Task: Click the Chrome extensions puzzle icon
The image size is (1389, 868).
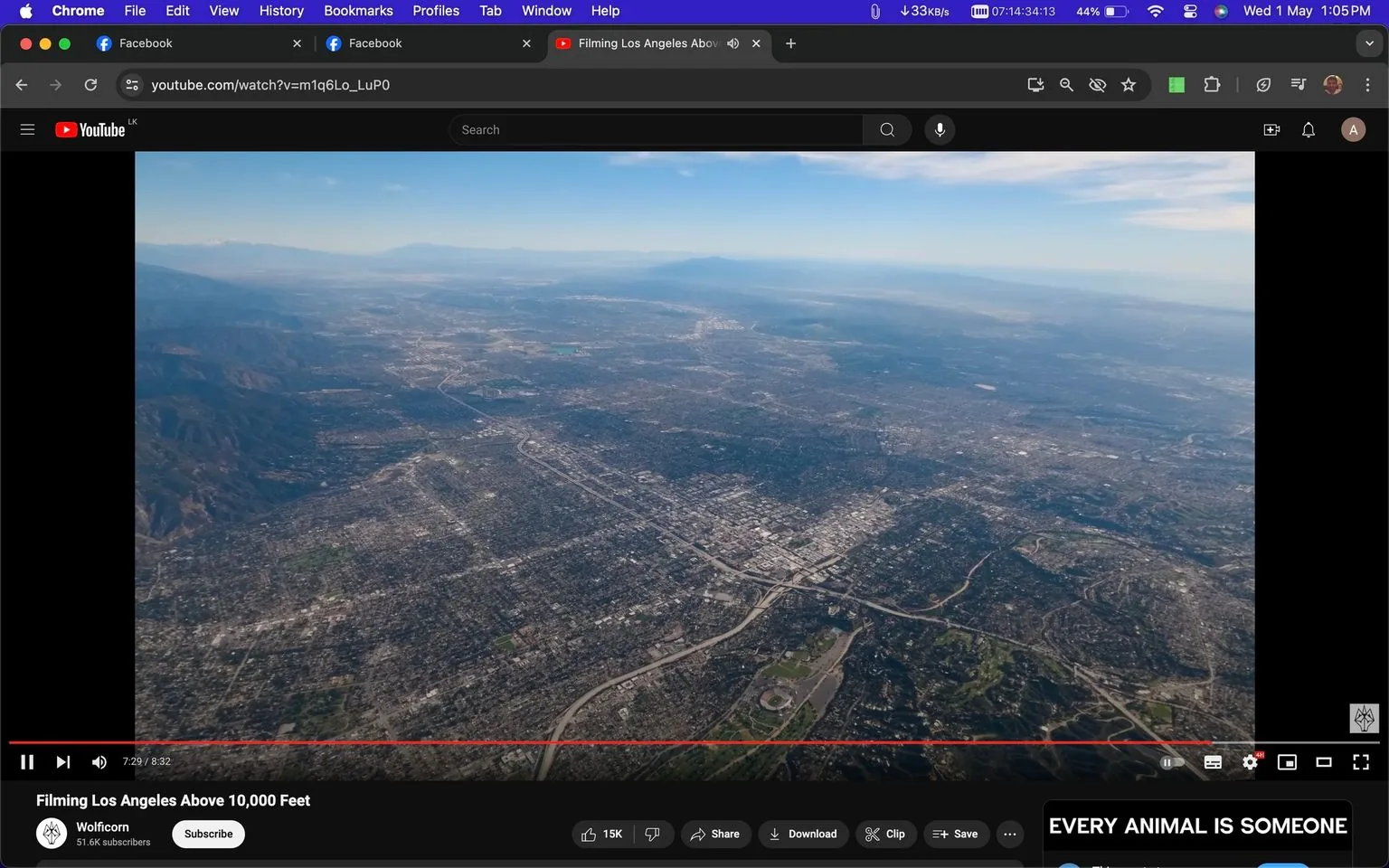Action: pos(1212,84)
